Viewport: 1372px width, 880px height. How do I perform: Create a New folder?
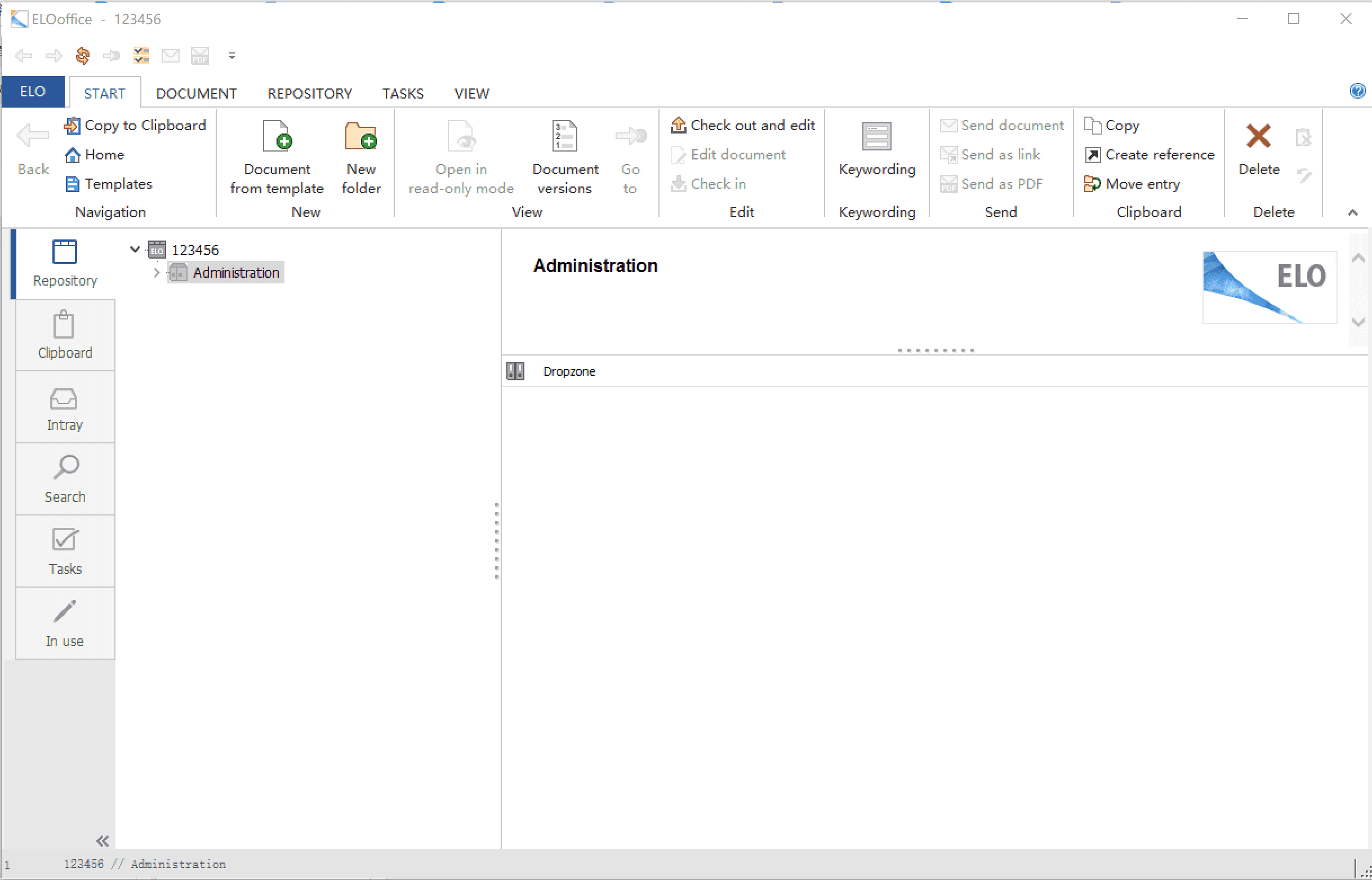[x=360, y=155]
